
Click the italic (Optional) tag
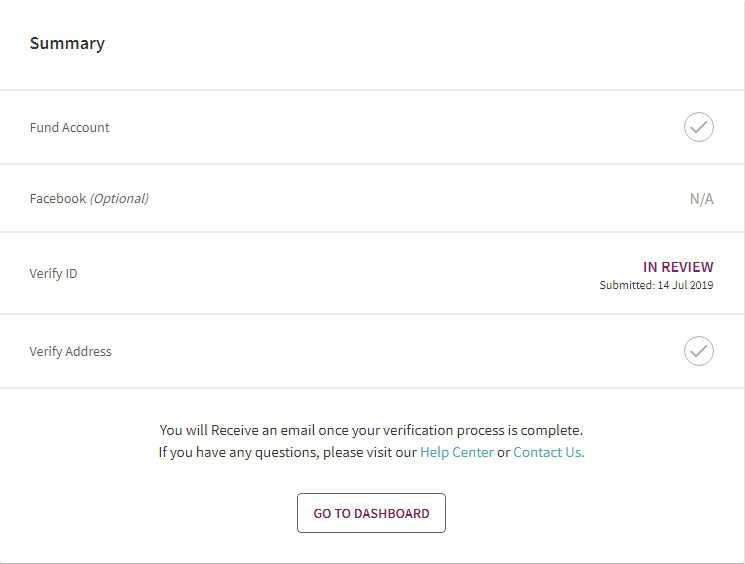[x=119, y=199]
